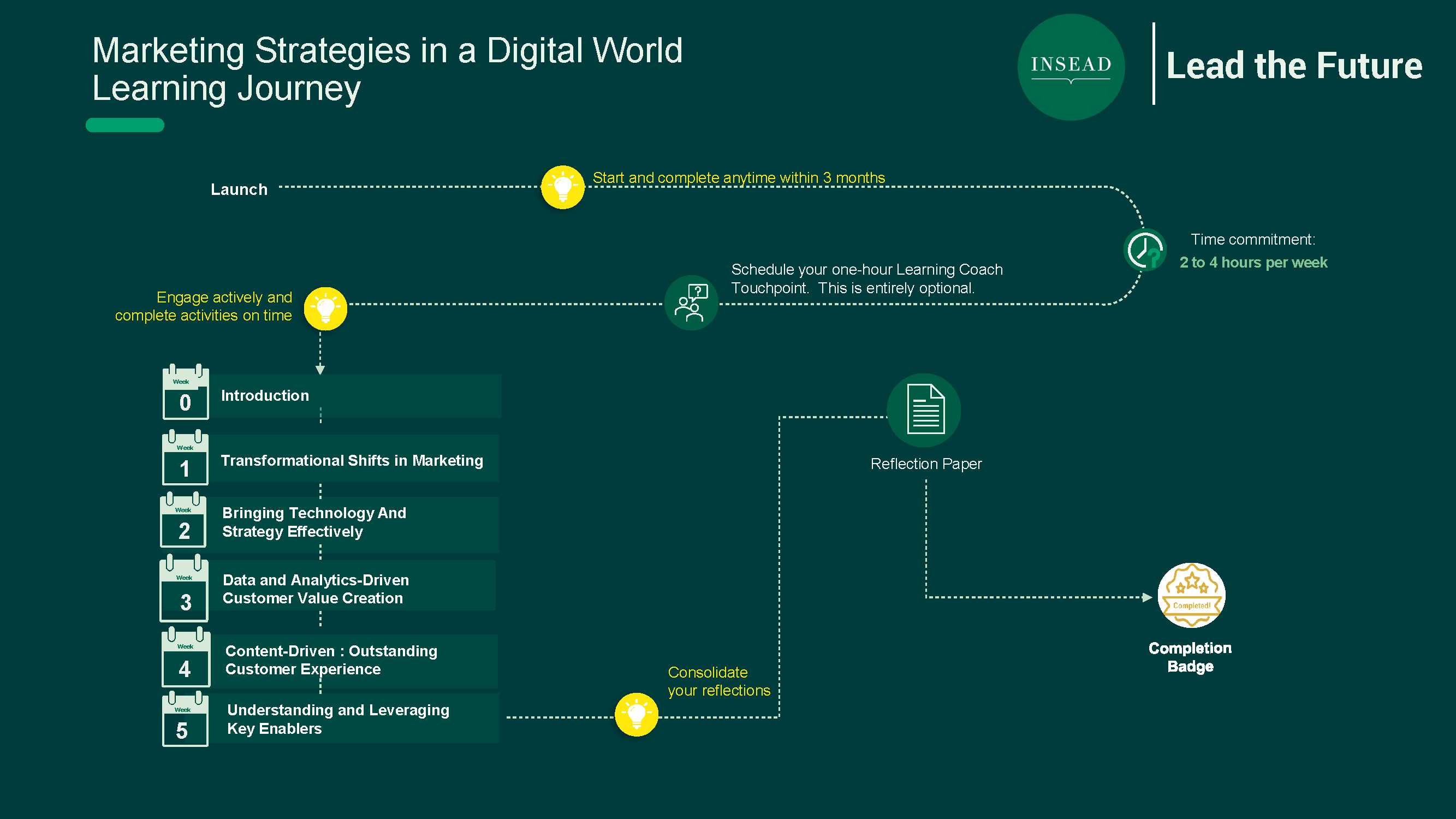Click the Consolidate your reflections lightbulb
1456x819 pixels.
pos(637,715)
